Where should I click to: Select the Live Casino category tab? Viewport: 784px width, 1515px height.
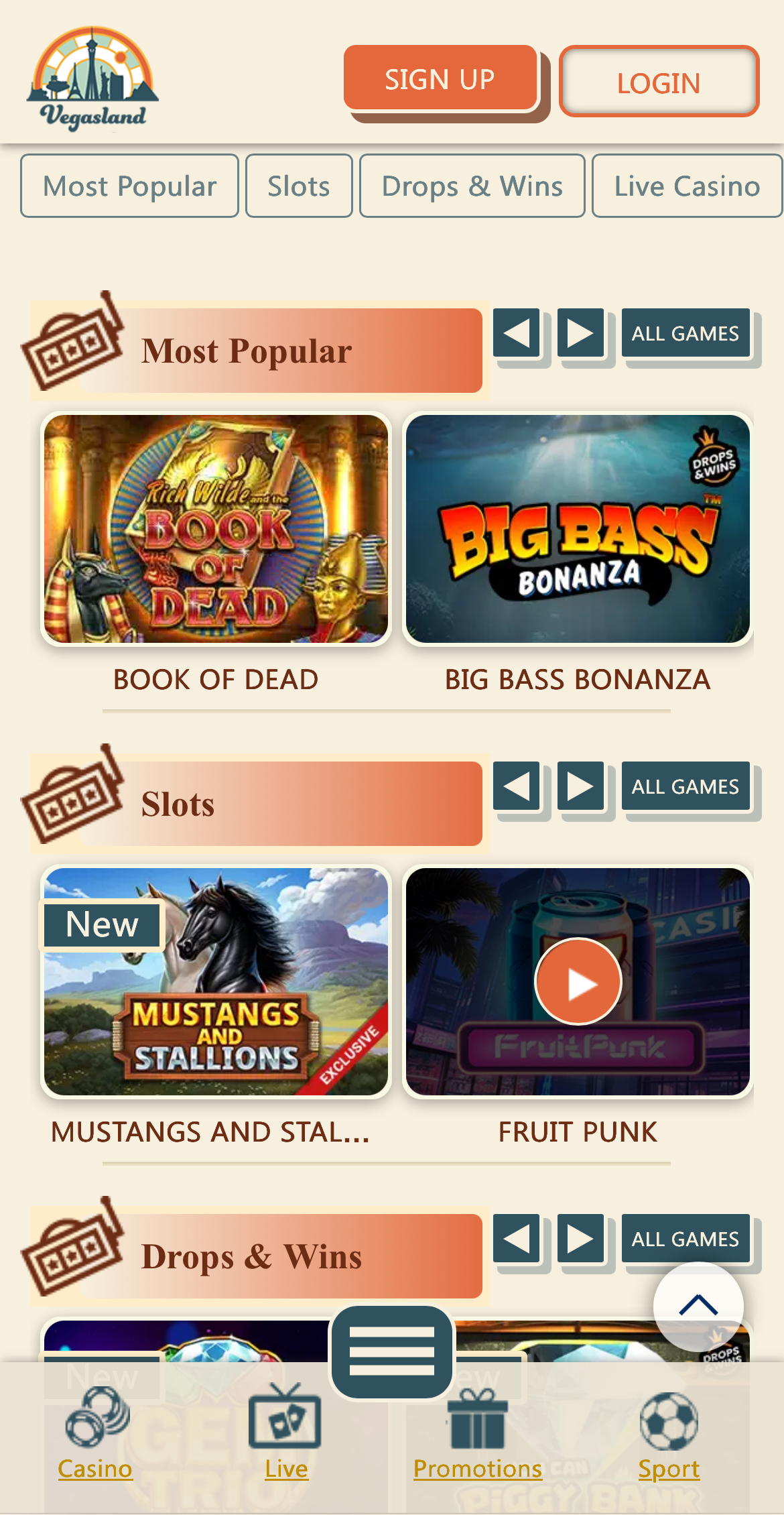[x=687, y=186]
